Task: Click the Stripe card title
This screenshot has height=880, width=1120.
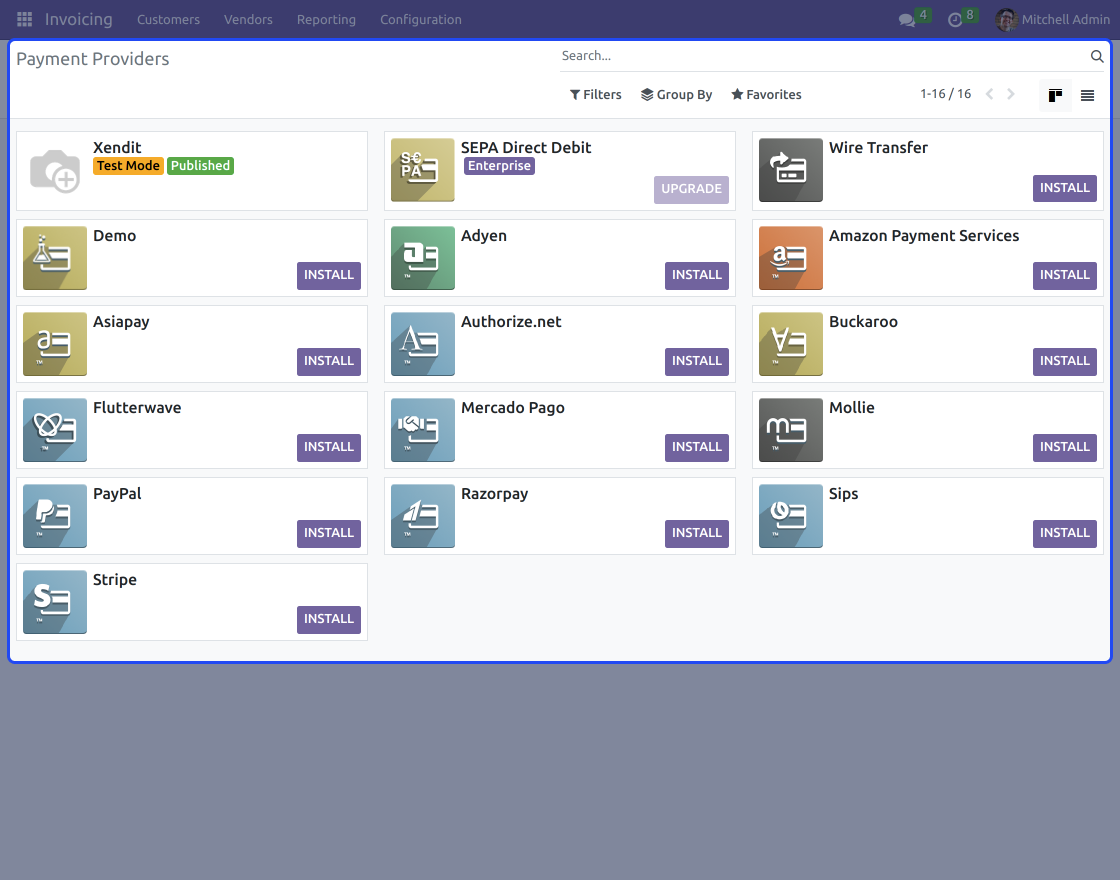Action: point(115,580)
